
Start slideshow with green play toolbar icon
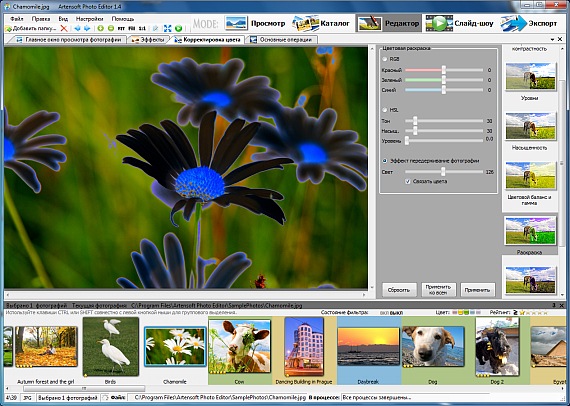pyautogui.click(x=178, y=28)
